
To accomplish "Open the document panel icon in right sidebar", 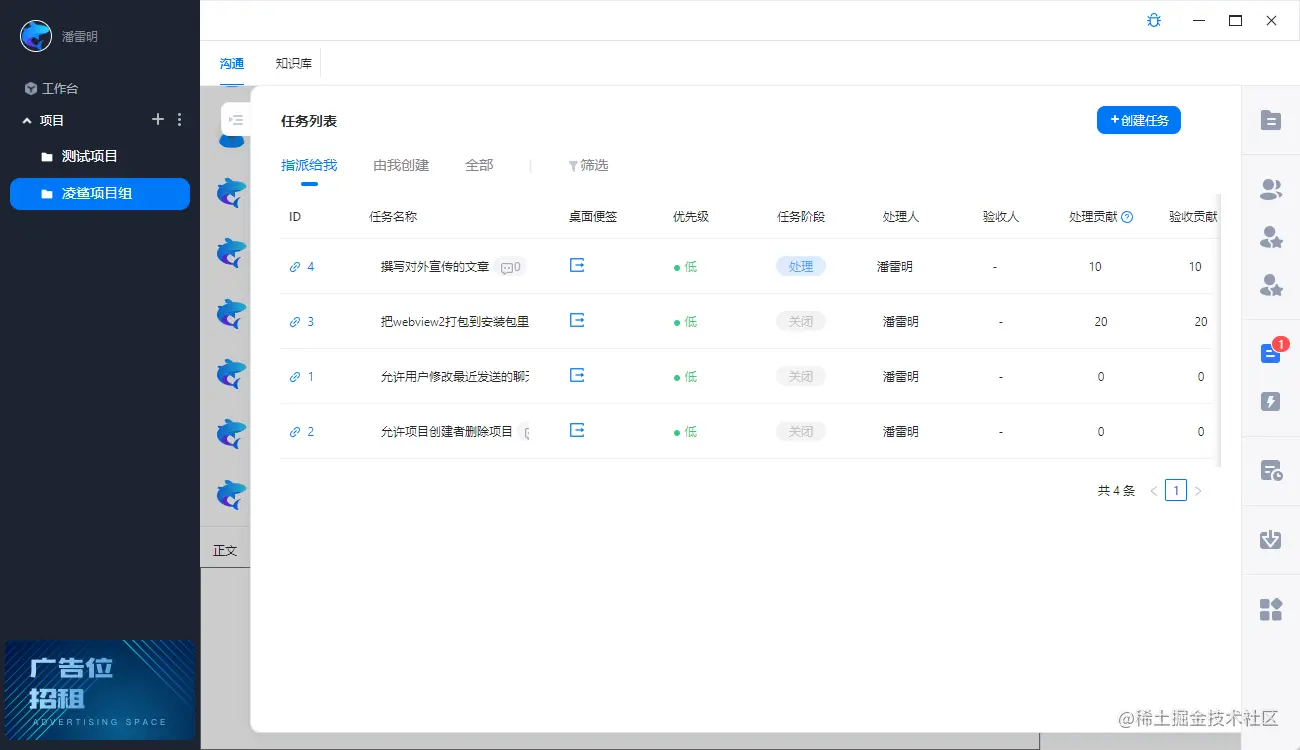I will 1271,120.
